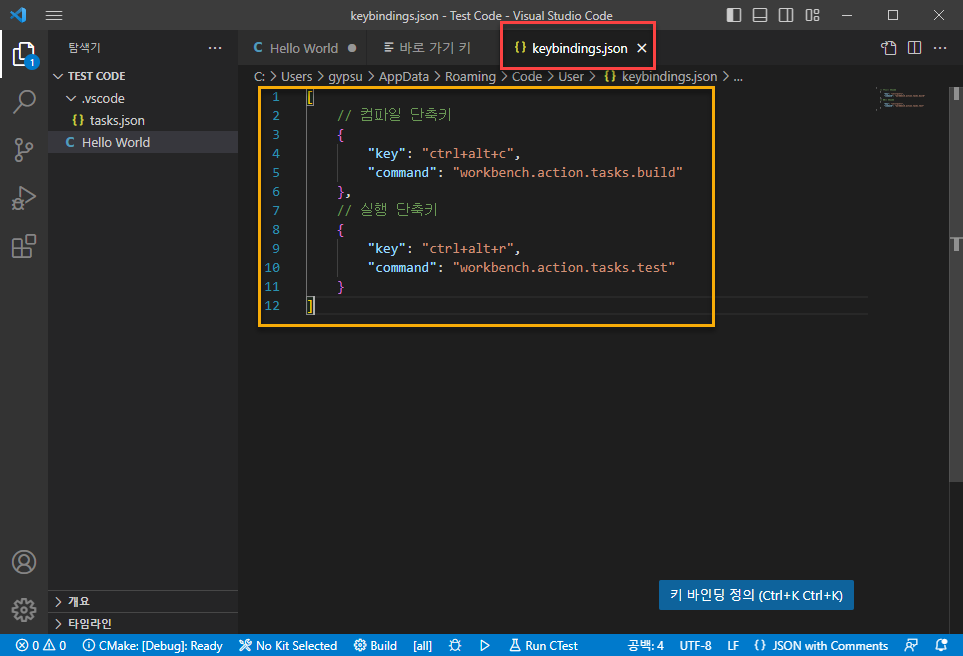Viewport: 963px width, 656px height.
Task: Open the Customize Layout icon
Action: point(813,15)
